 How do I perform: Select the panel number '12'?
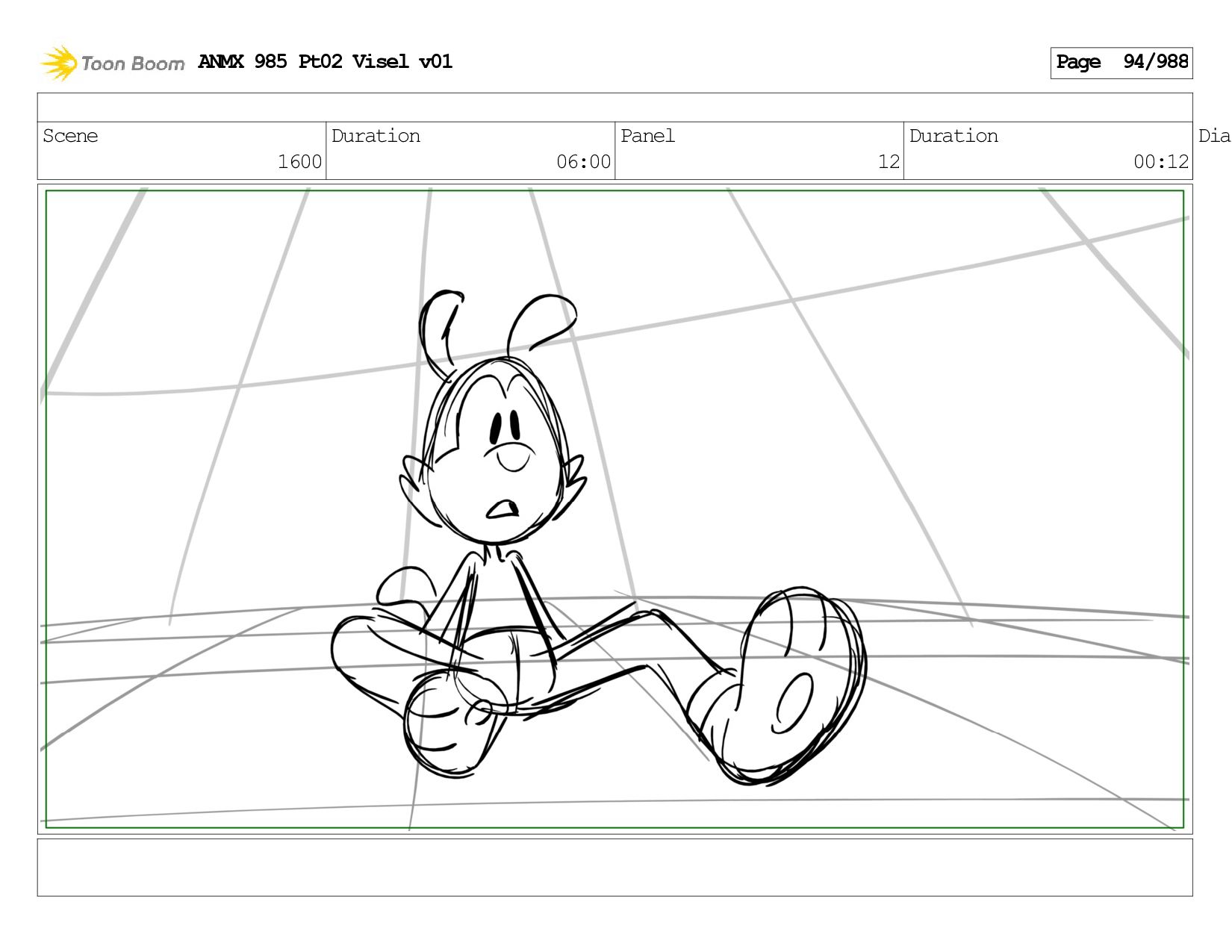[x=889, y=162]
